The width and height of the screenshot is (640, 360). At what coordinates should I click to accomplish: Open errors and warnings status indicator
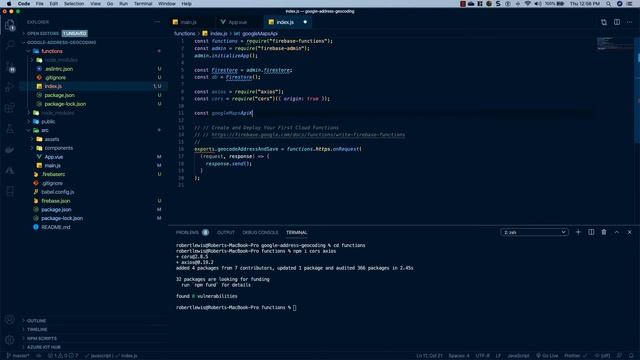click(x=63, y=356)
